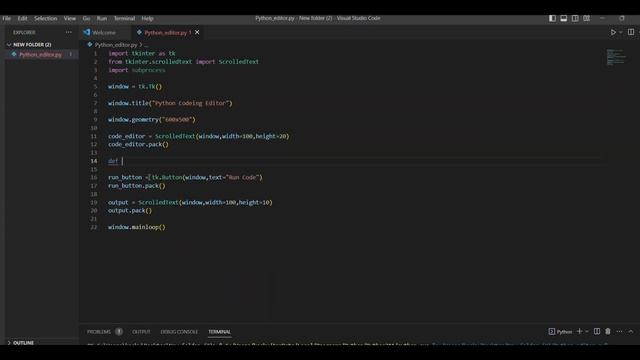Open the run options dropdown arrow
The height and width of the screenshot is (360, 640).
[621, 32]
